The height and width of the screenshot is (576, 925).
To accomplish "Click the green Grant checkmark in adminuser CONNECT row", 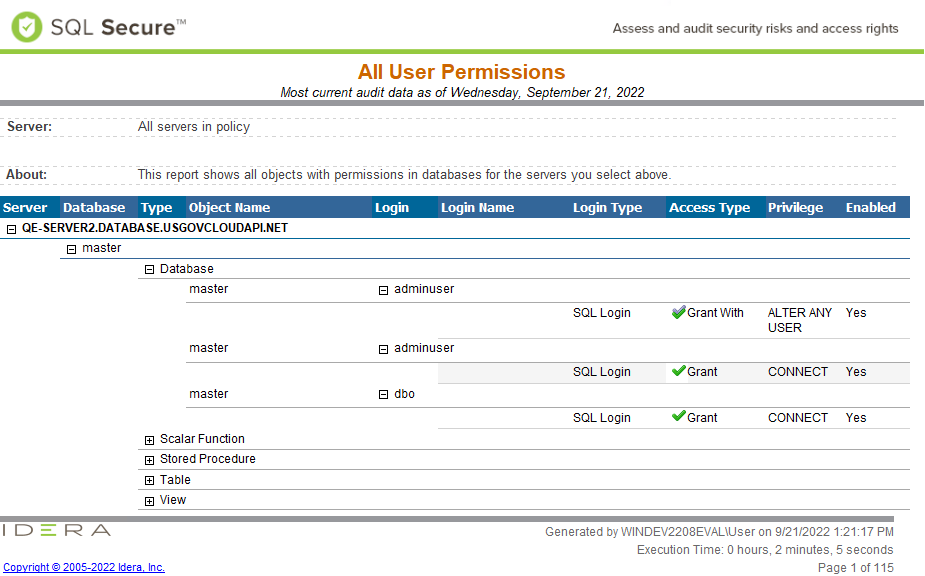I will [x=678, y=372].
